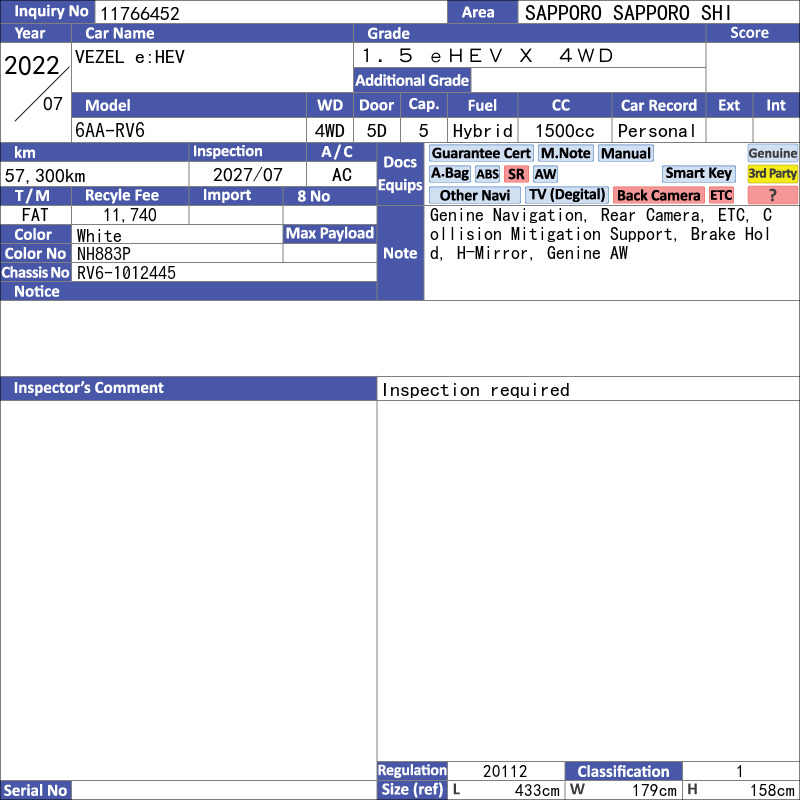Click the year value 2022

[x=32, y=66]
